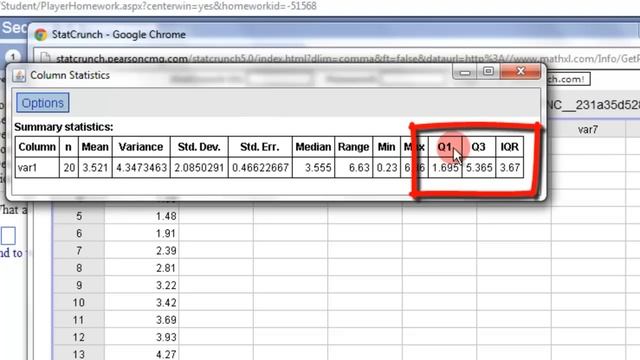This screenshot has width=640, height=360.
Task: Select row 8 header in spreadsheet
Action: tap(79, 268)
